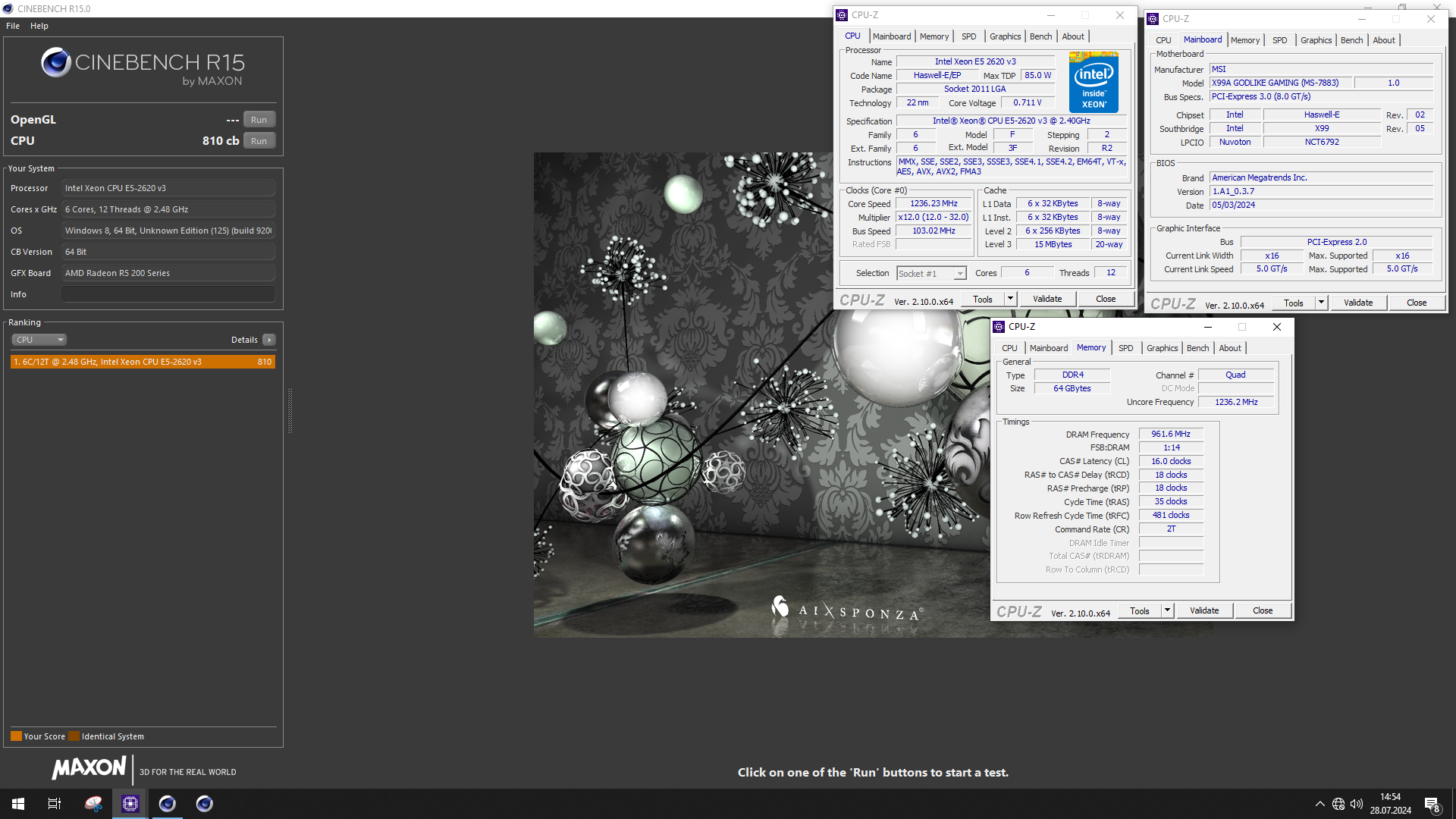The image size is (1456, 819).
Task: Open the first Cinebench taskbar icon
Action: (x=168, y=804)
